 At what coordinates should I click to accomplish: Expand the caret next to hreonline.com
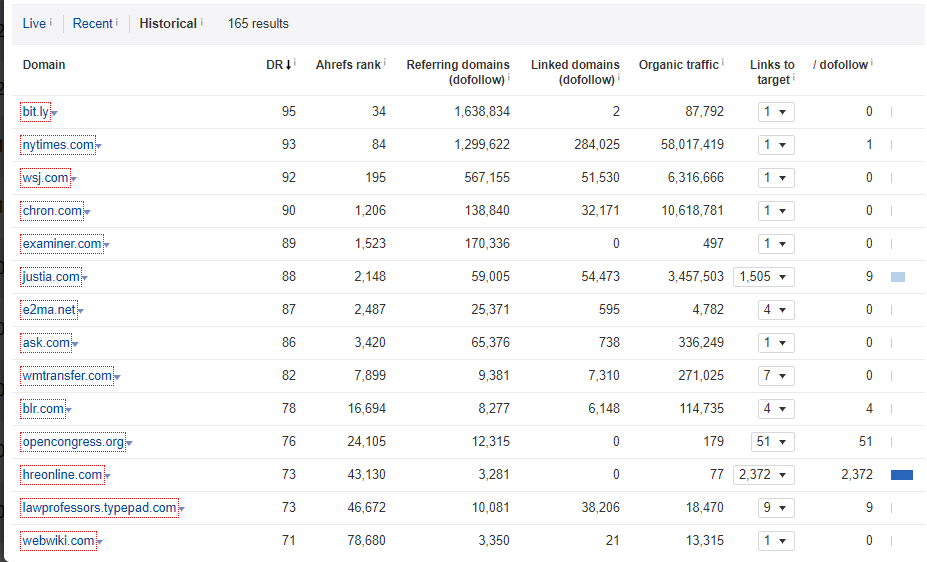(x=108, y=476)
